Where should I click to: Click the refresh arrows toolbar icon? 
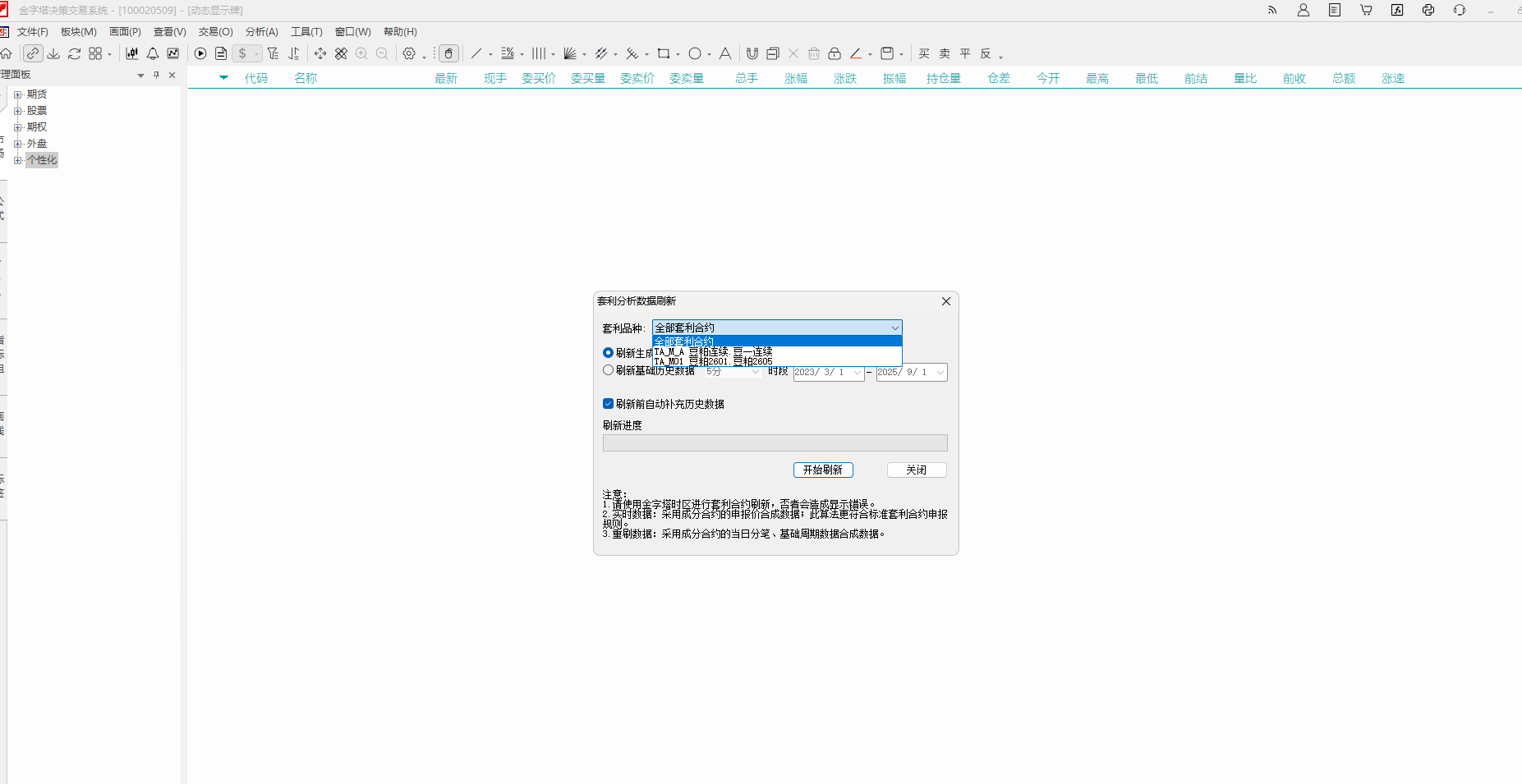click(x=74, y=53)
